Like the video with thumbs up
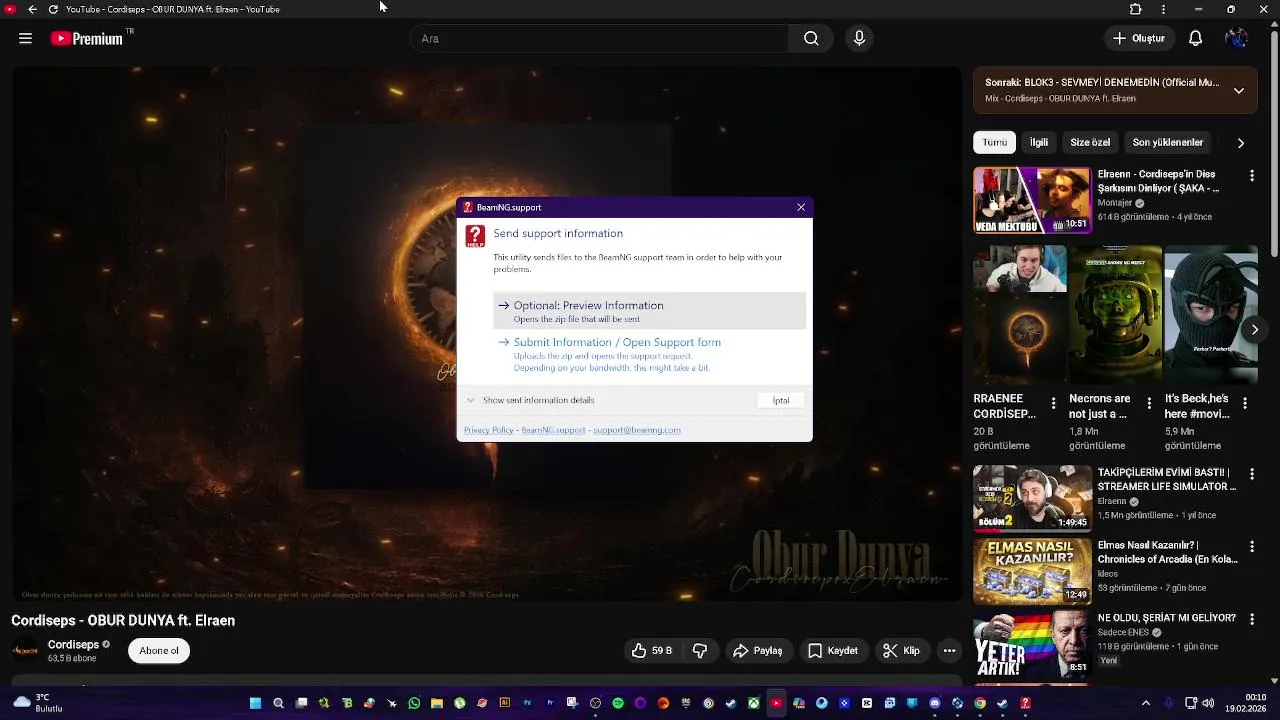 (651, 650)
